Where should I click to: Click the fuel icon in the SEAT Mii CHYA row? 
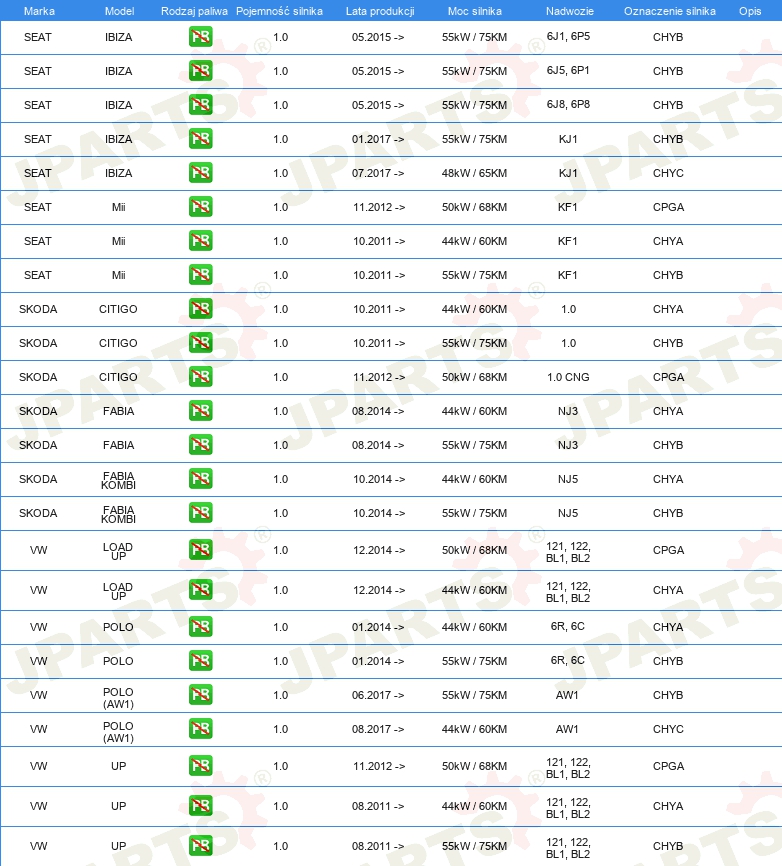[x=200, y=241]
